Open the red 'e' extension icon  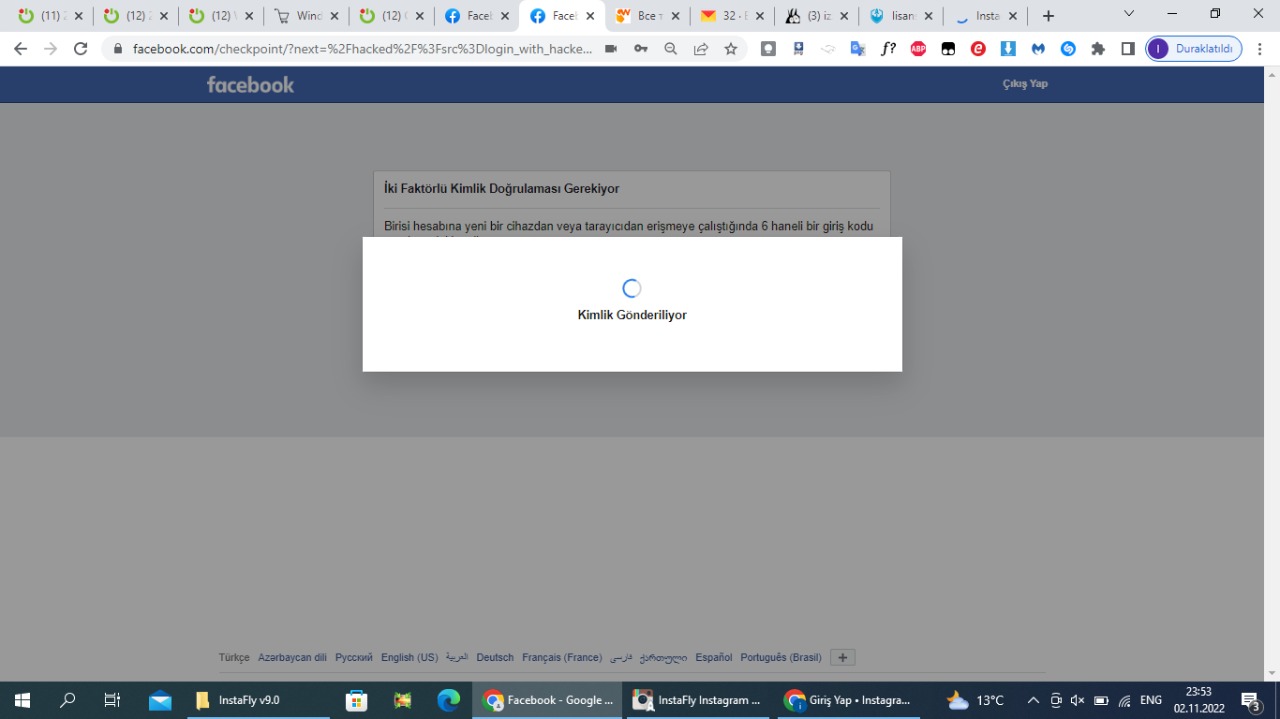[x=978, y=48]
